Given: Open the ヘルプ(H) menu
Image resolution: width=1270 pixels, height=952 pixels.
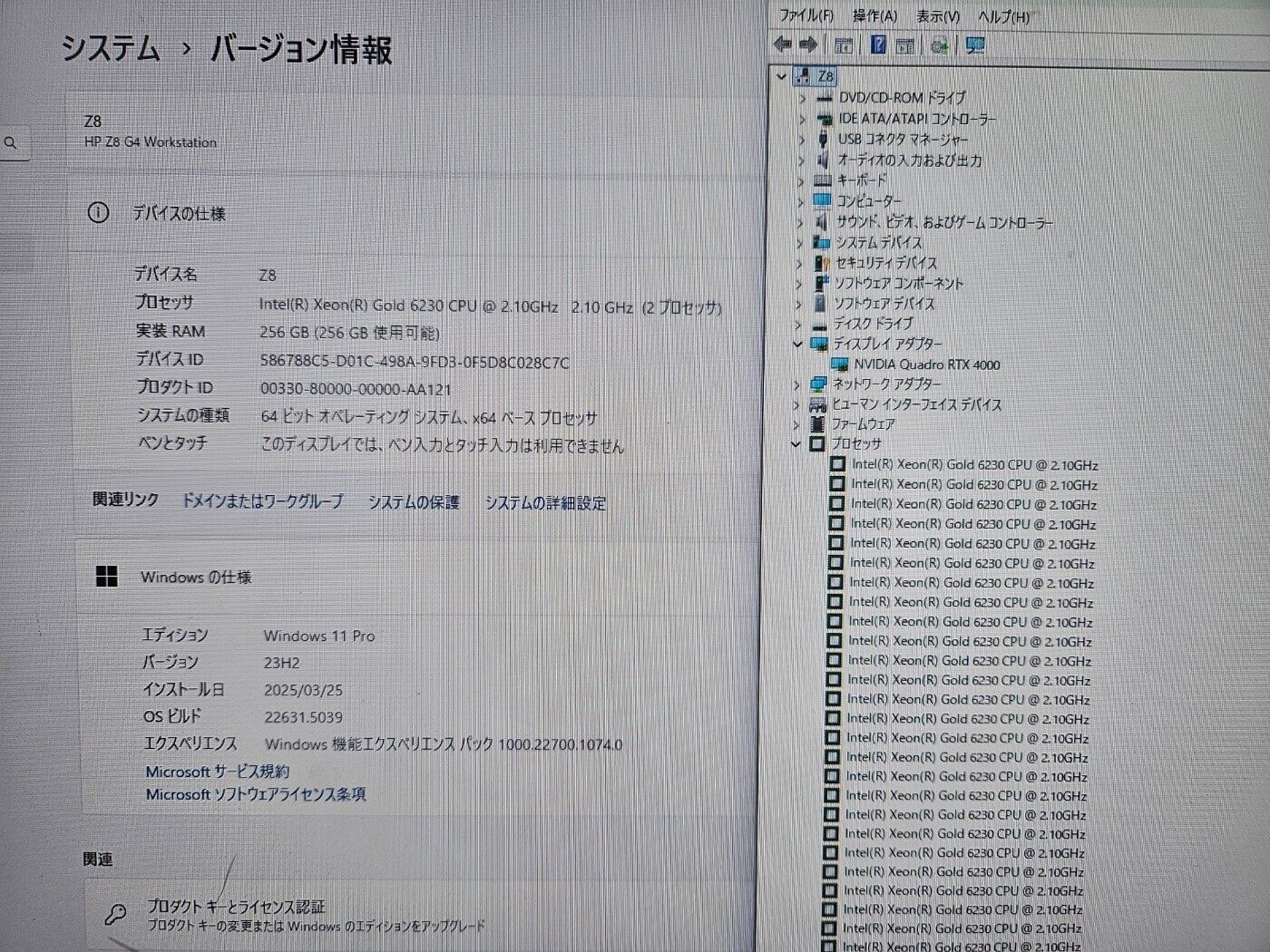Looking at the screenshot, I should coord(1003,16).
